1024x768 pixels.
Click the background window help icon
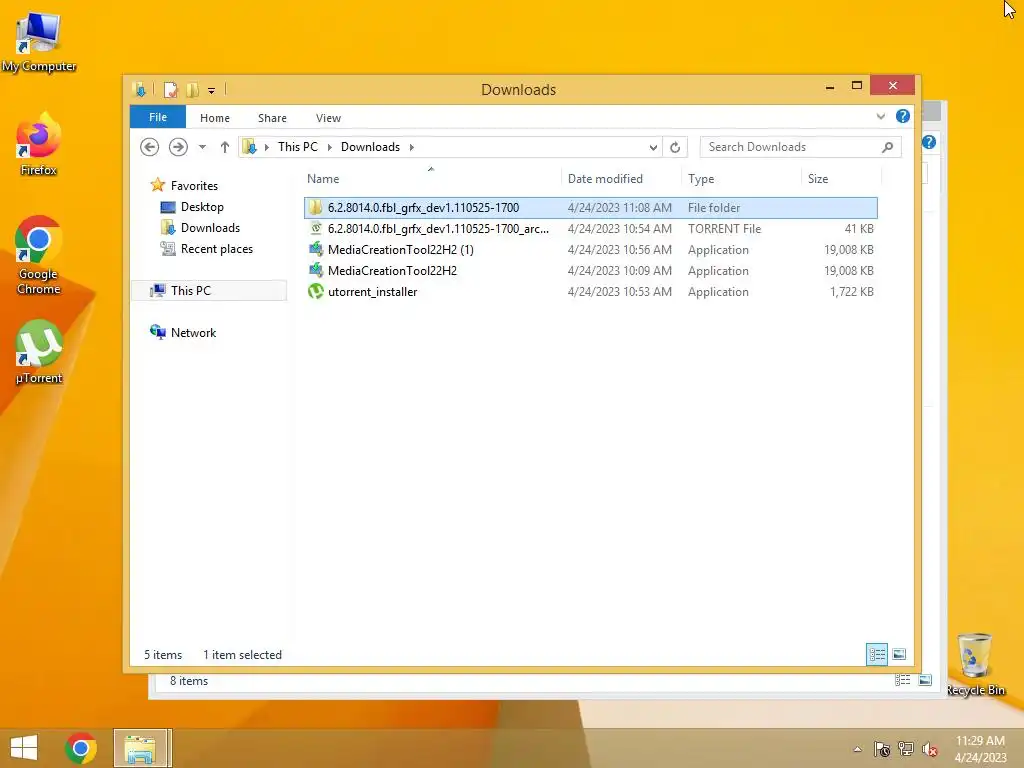tap(929, 142)
